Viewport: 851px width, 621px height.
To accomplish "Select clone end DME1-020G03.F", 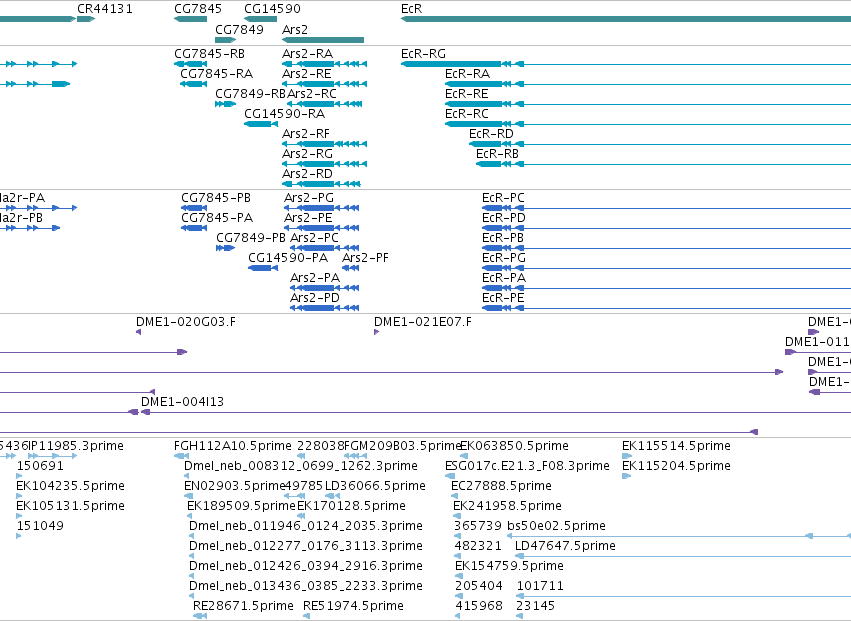I will pyautogui.click(x=186, y=322).
